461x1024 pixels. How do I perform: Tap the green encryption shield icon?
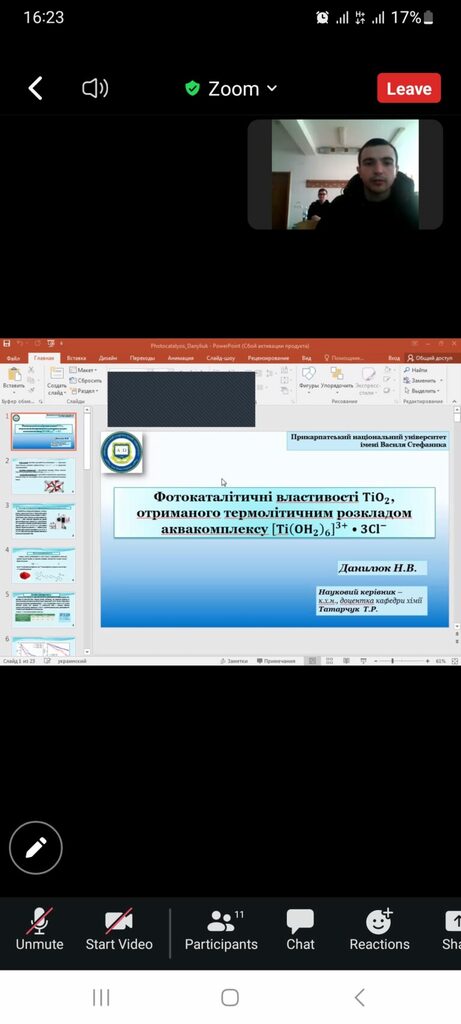click(192, 88)
